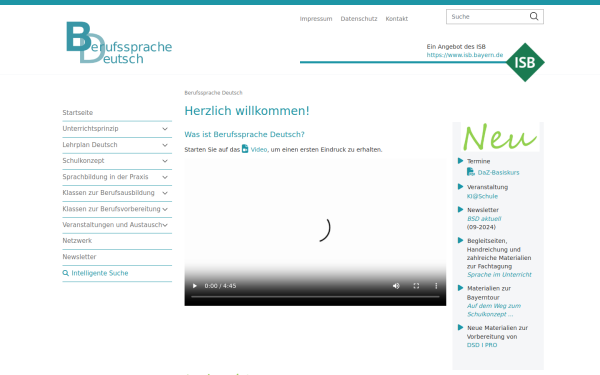The image size is (600, 375).
Task: Click Was ist Berufssprache Deutsch? heading
Action: (244, 134)
